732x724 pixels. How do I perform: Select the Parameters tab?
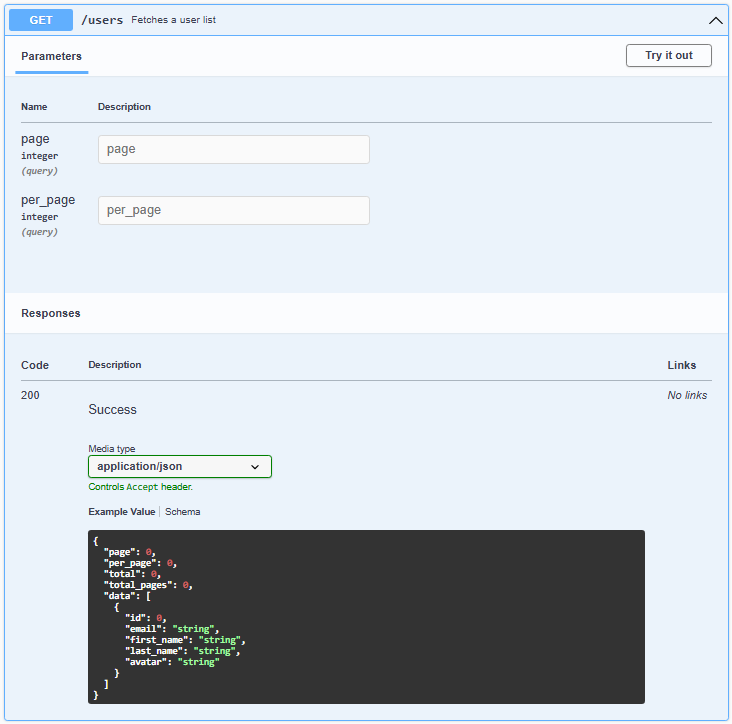coord(51,56)
